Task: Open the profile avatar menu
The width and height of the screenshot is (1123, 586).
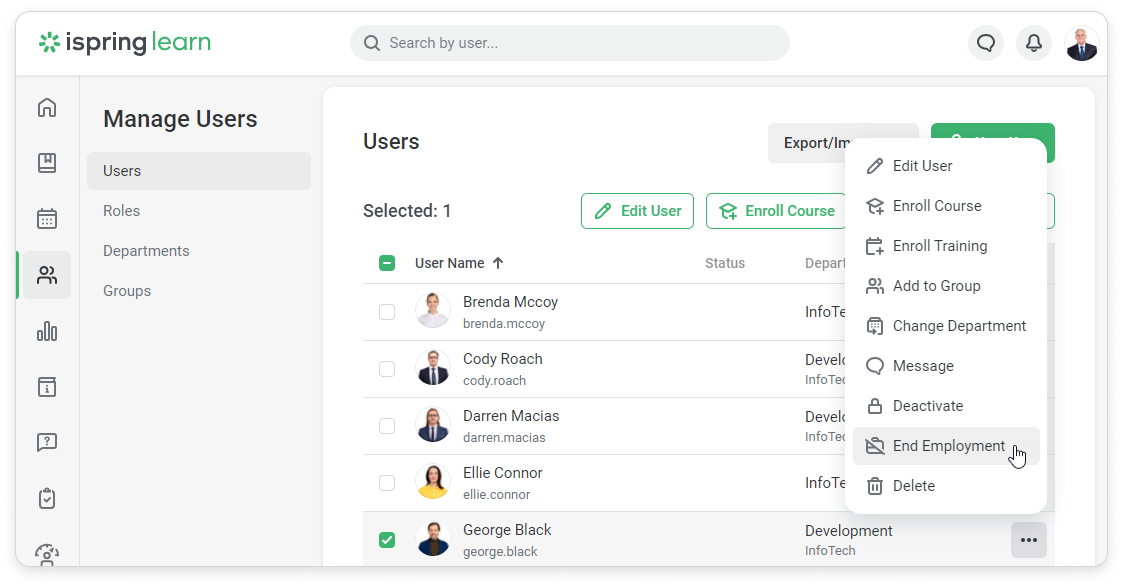Action: pos(1081,43)
